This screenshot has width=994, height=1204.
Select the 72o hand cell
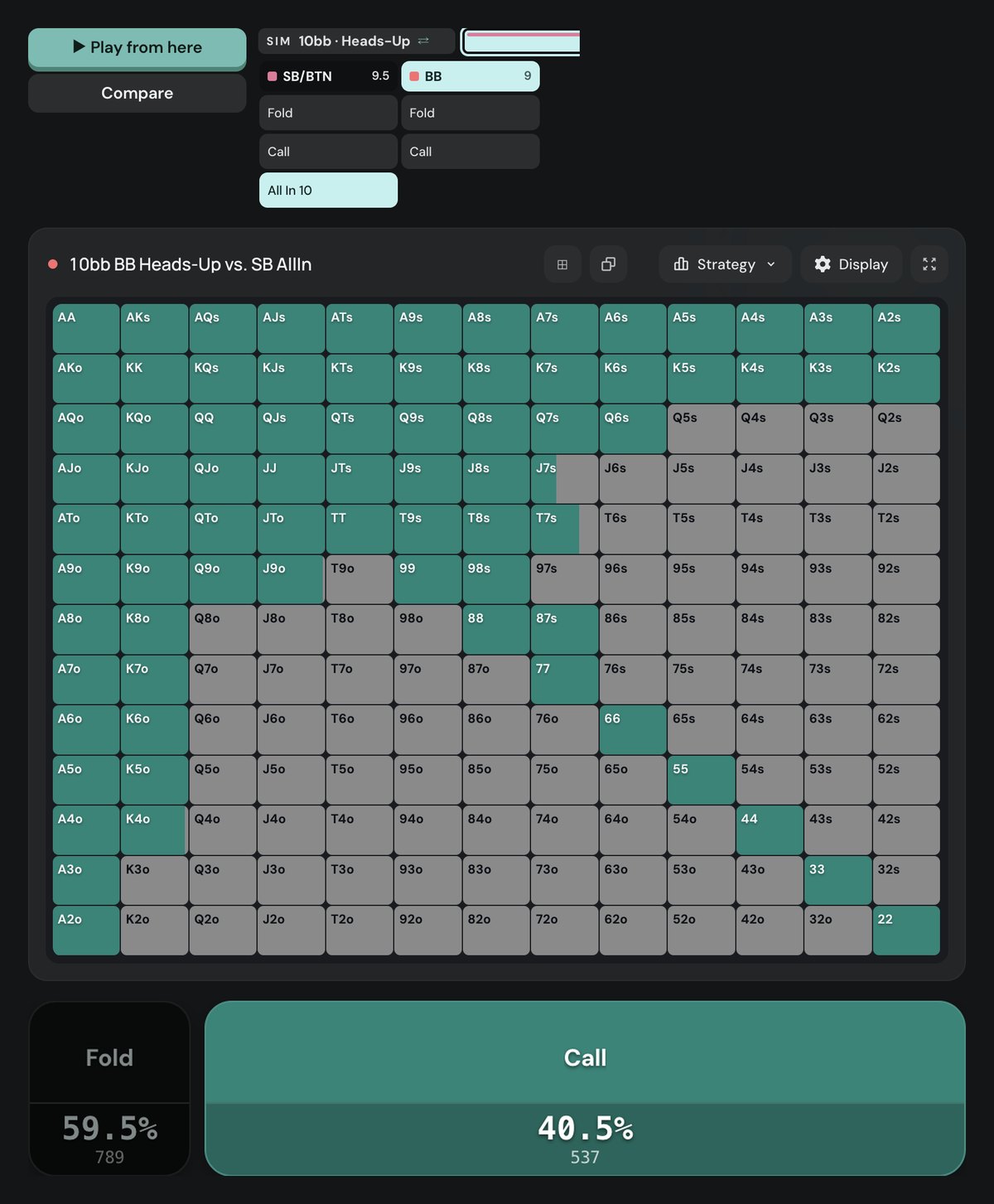point(564,930)
